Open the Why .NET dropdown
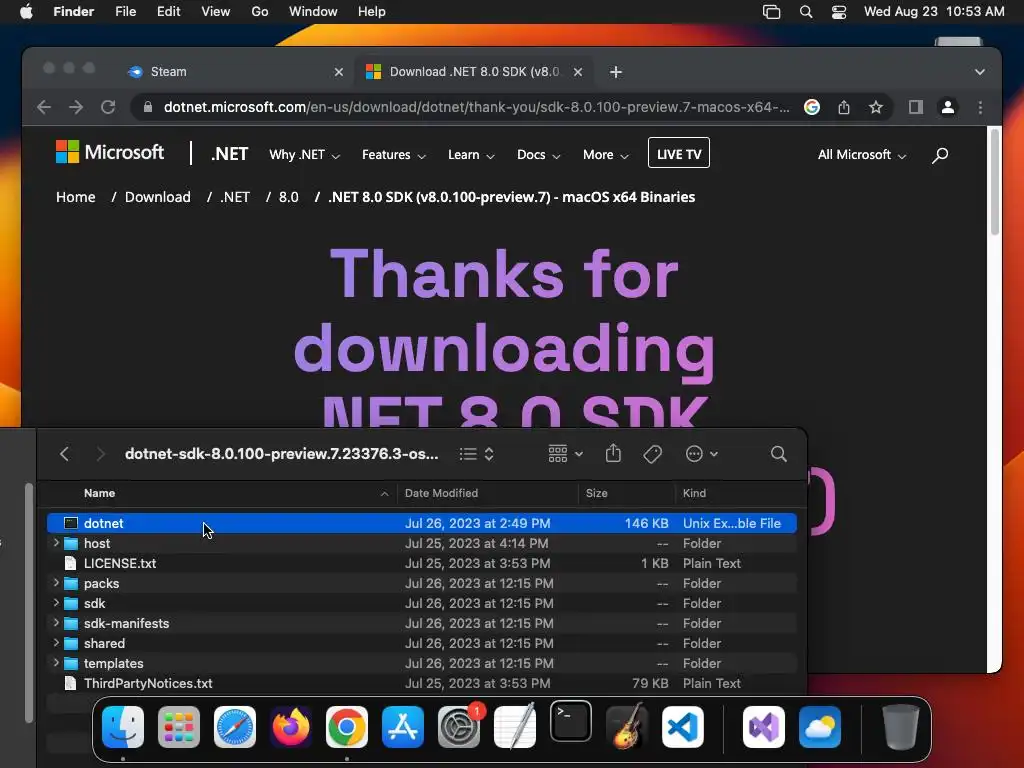 [x=304, y=155]
